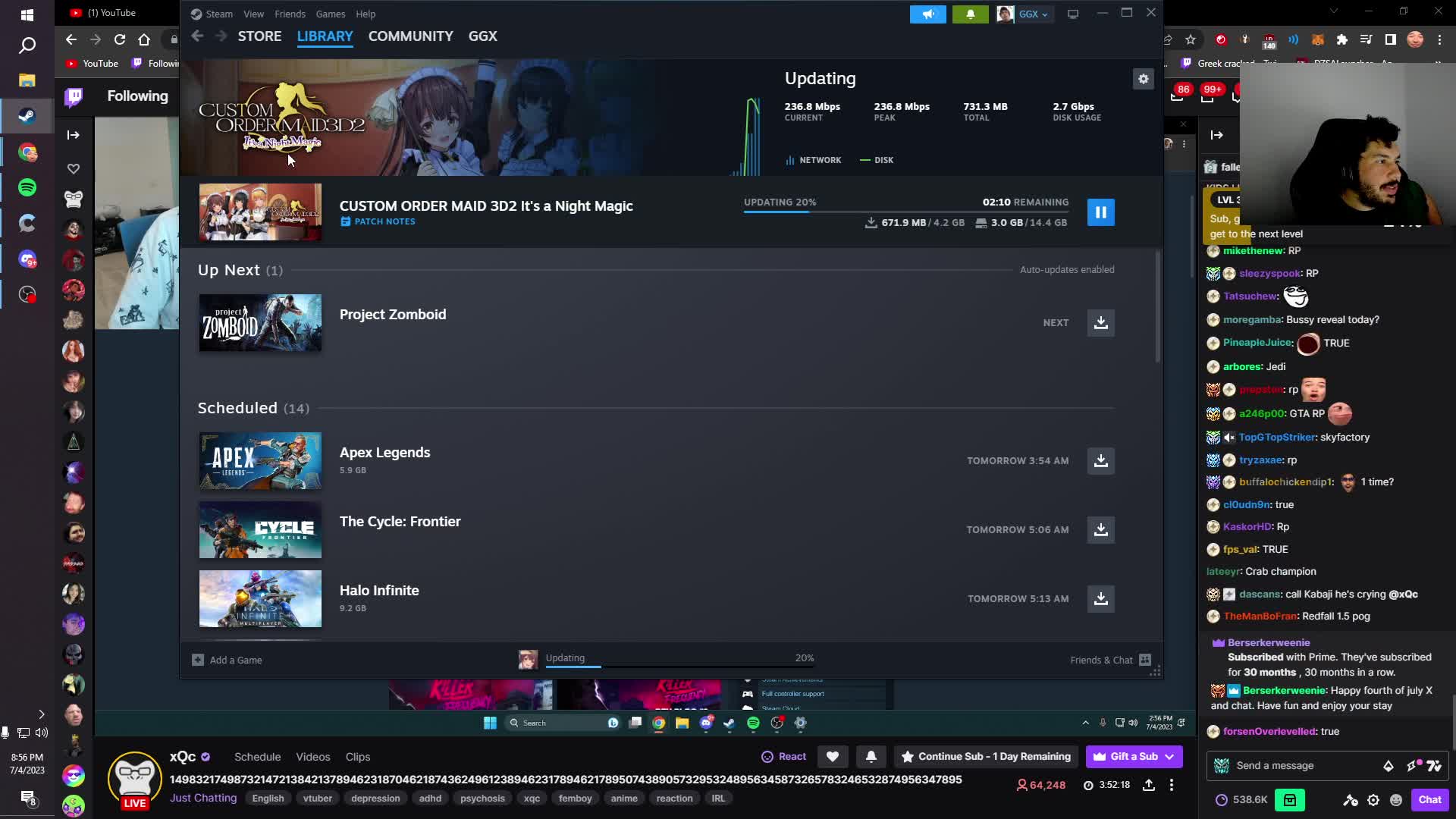The width and height of the screenshot is (1456, 819).
Task: Pause the Custom Order Maid update
Action: pyautogui.click(x=1100, y=212)
